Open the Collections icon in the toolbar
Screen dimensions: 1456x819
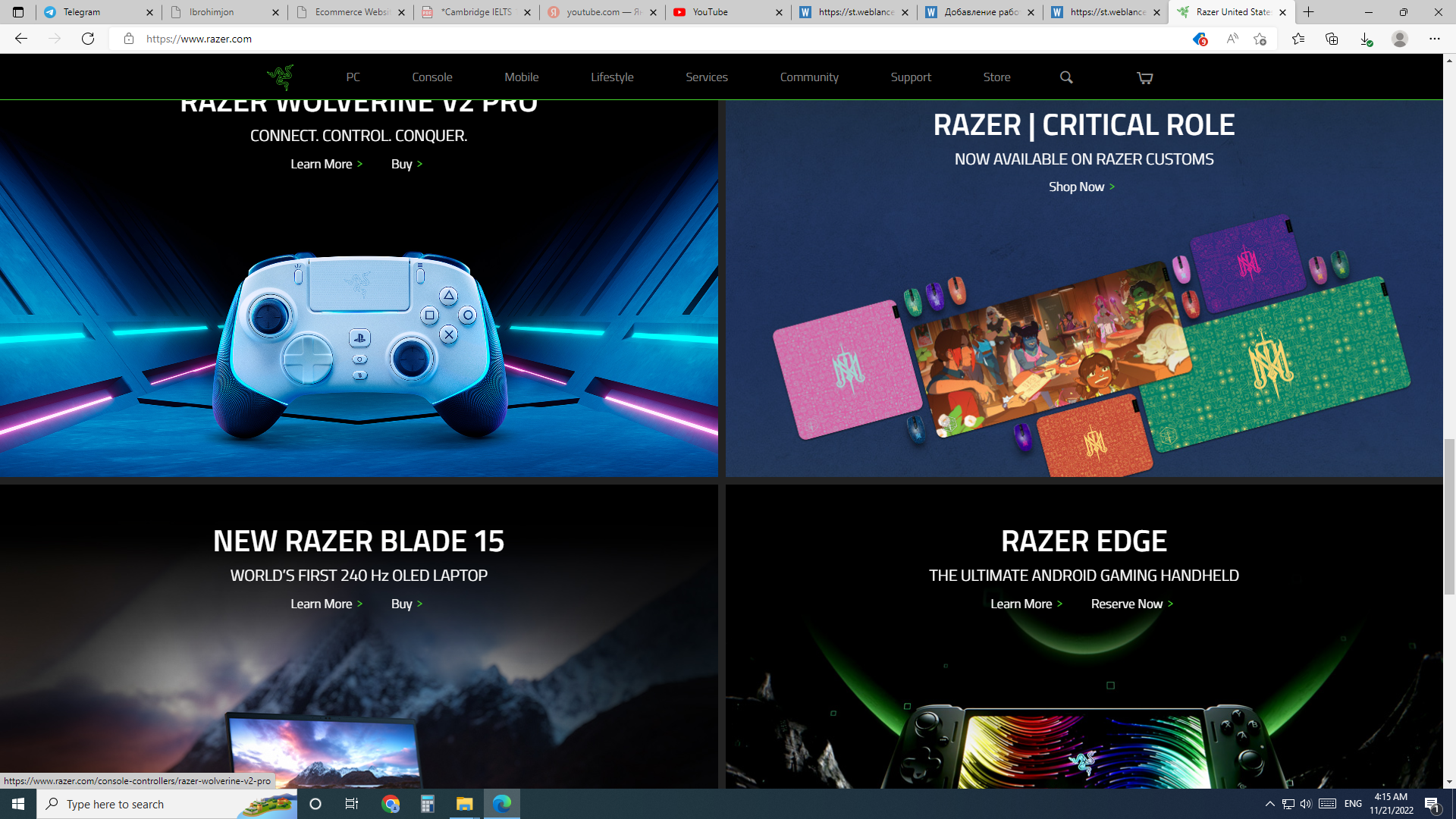1332,39
